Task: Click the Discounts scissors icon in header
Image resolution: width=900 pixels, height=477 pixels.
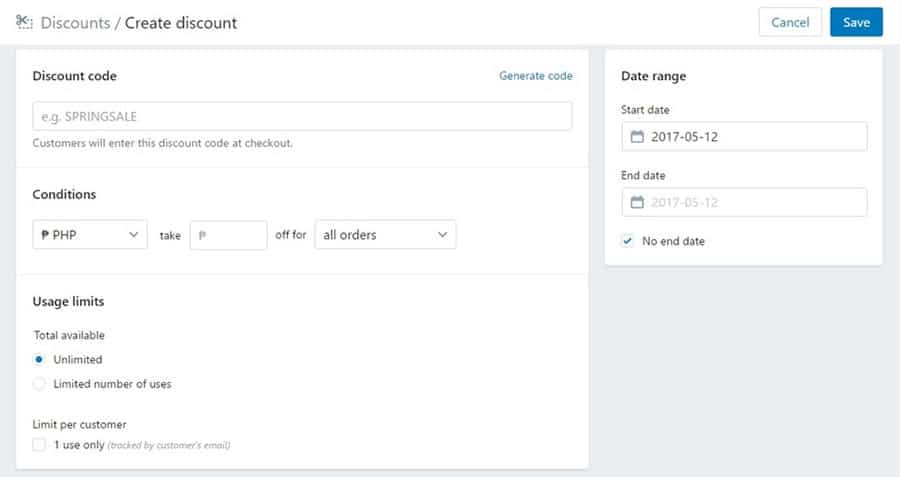Action: (24, 22)
